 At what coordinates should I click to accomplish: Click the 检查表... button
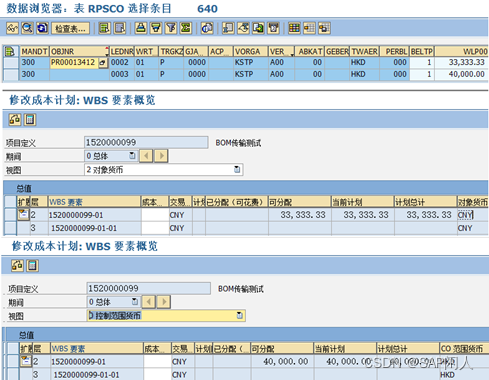pyautogui.click(x=71, y=29)
